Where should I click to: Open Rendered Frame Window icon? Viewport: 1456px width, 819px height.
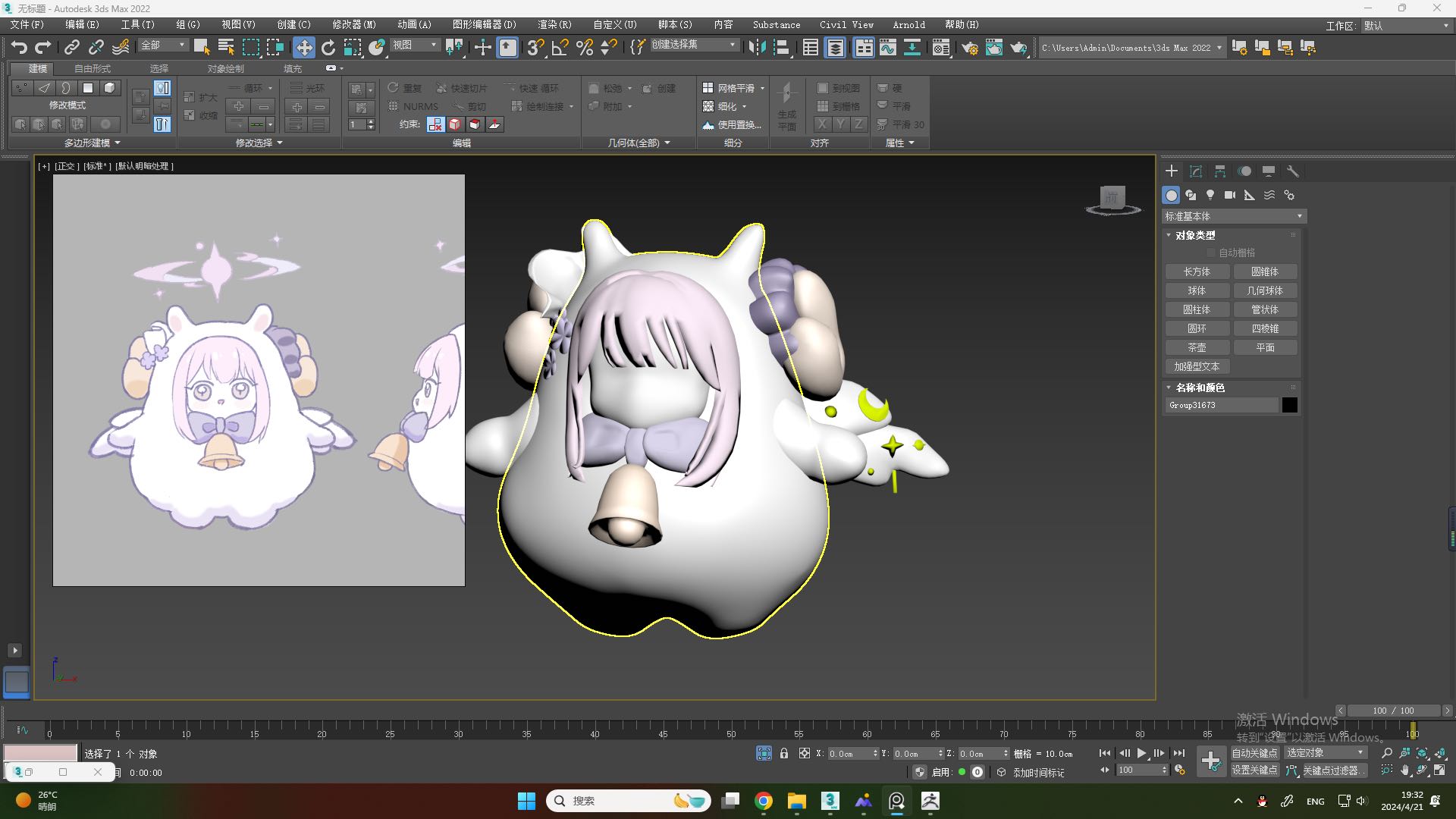[993, 48]
